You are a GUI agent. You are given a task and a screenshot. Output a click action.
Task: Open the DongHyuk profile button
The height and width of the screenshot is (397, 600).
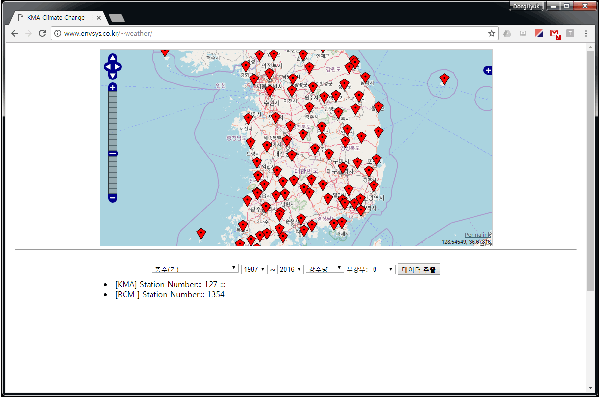pyautogui.click(x=527, y=6)
